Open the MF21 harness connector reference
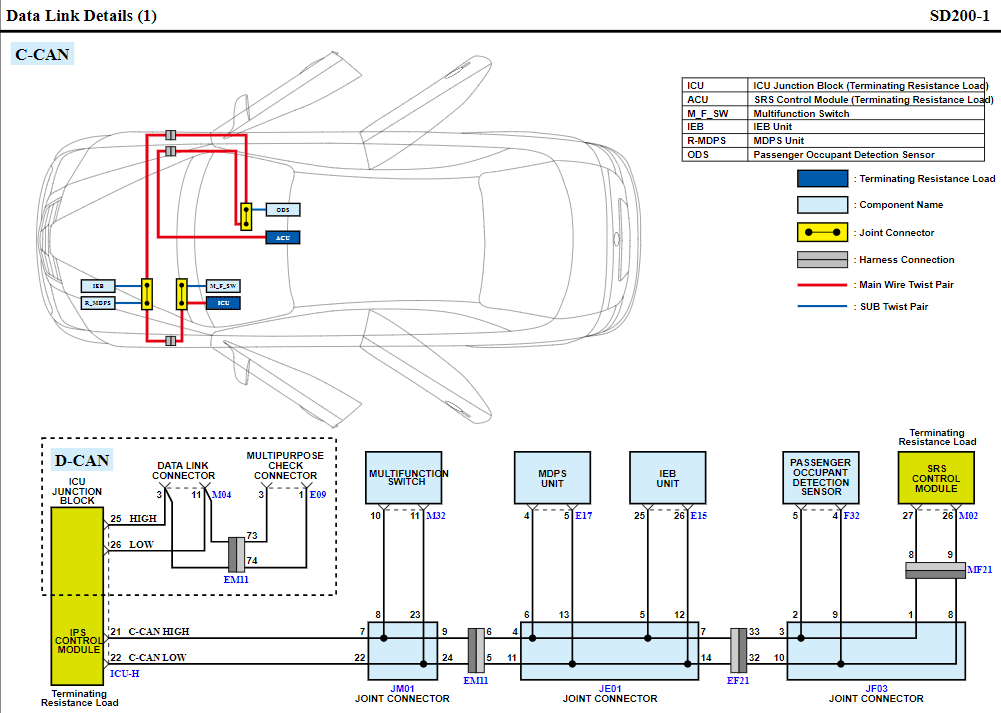Screen dimensions: 1001x713 [x=979, y=569]
